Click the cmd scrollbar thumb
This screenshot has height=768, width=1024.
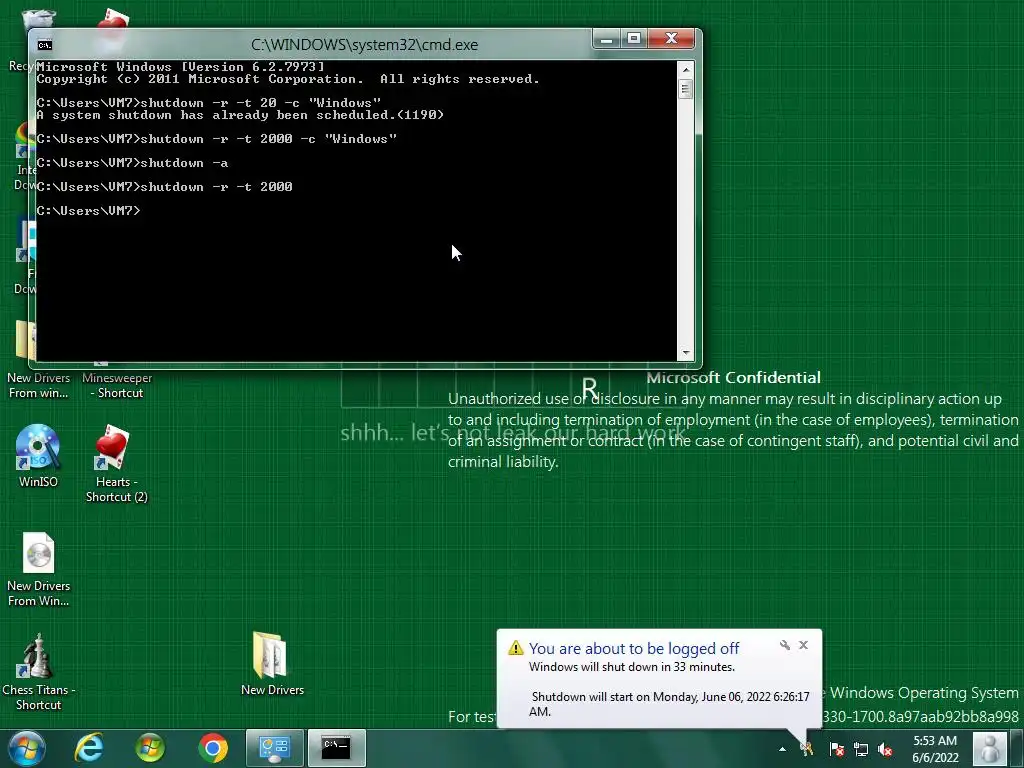tap(686, 88)
